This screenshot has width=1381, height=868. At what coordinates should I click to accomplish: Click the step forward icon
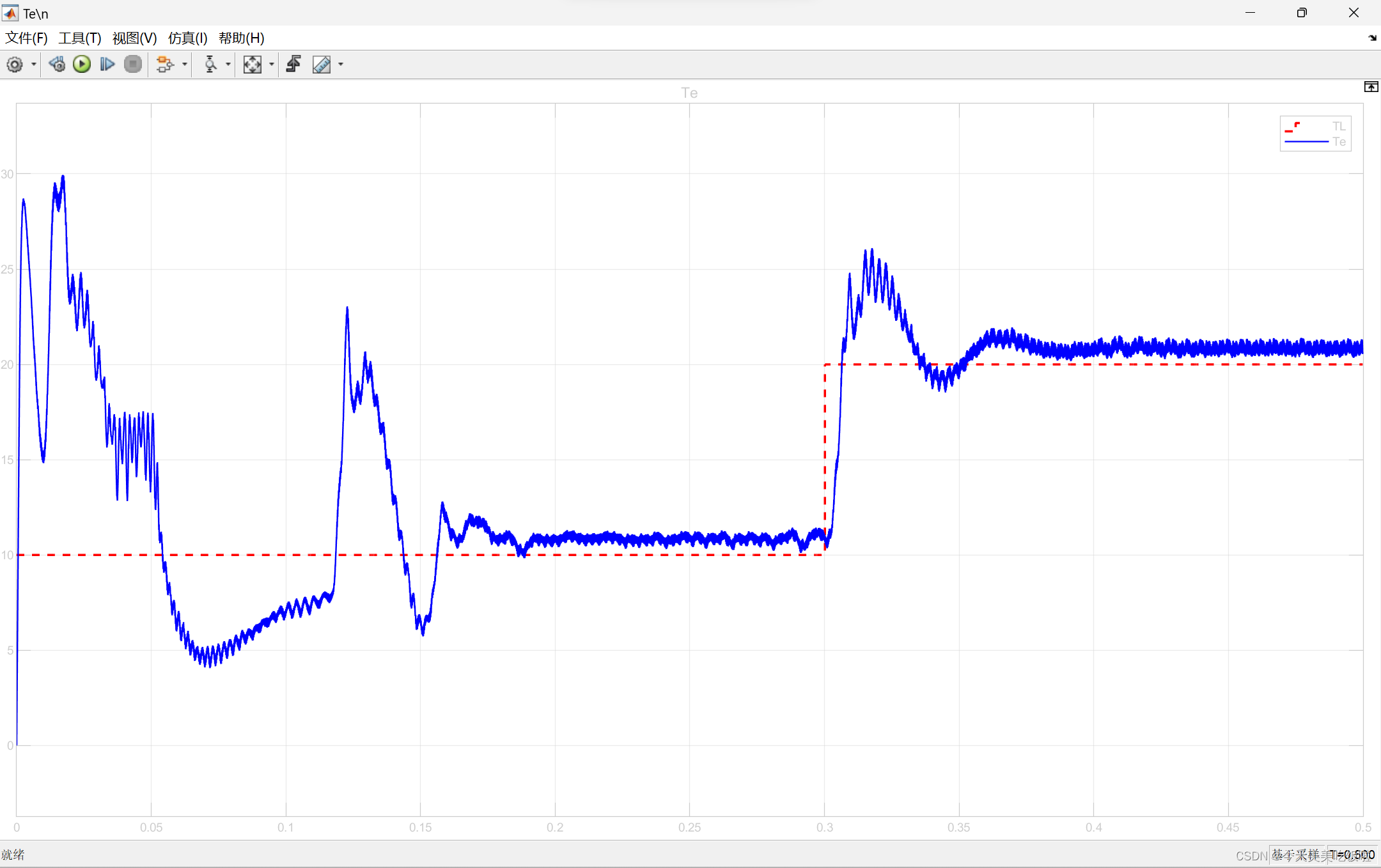(107, 65)
